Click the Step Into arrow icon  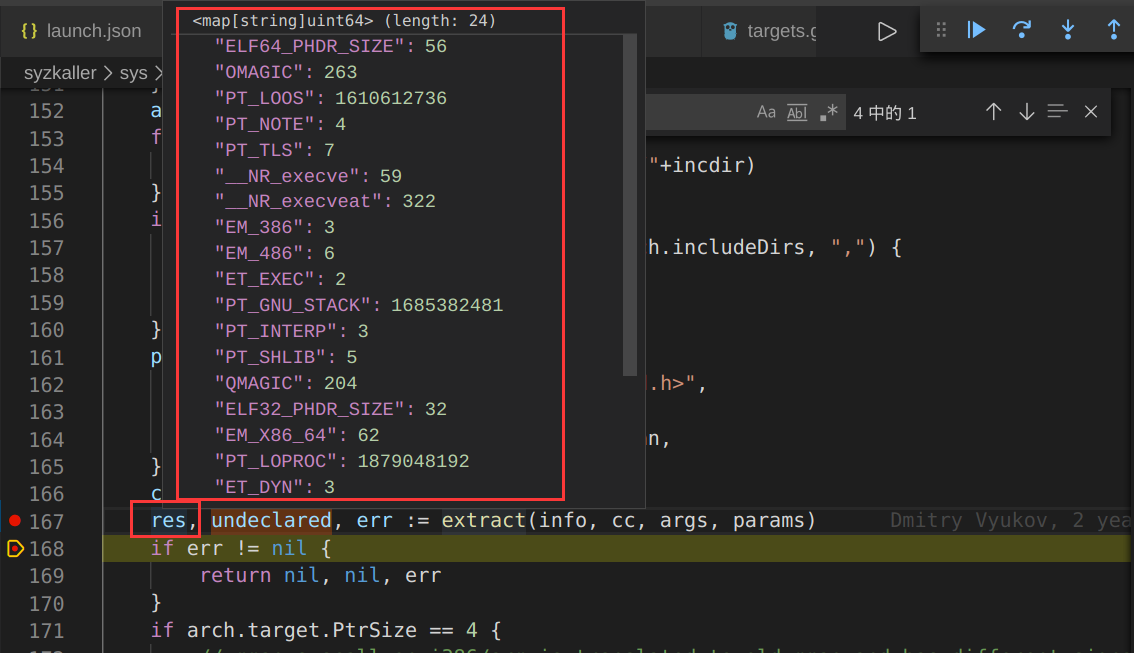[1067, 30]
